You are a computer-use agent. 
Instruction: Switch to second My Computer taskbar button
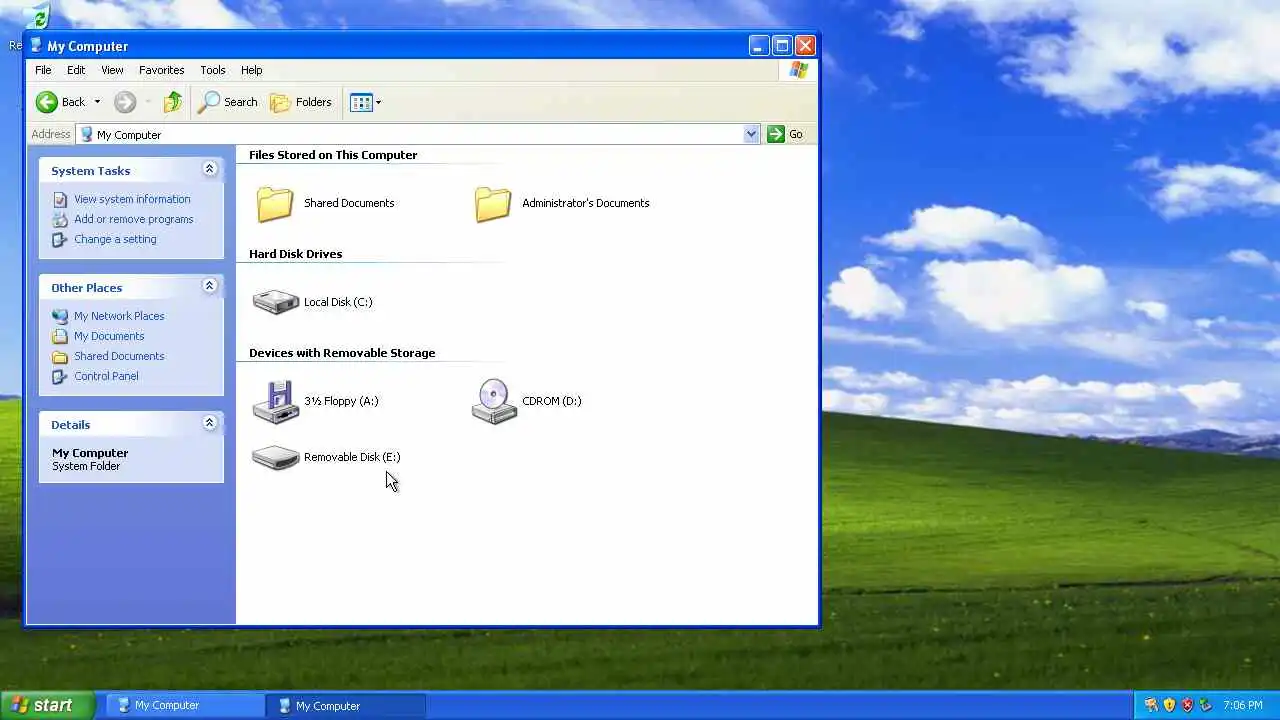tap(346, 705)
